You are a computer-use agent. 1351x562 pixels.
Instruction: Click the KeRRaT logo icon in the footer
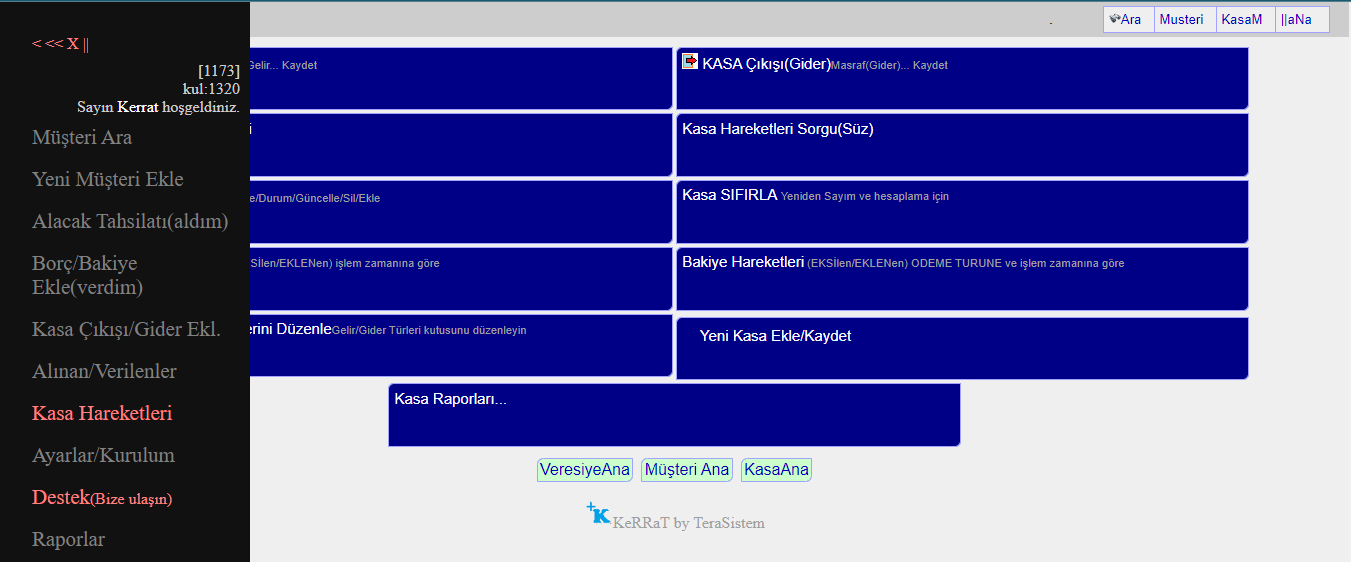point(598,514)
